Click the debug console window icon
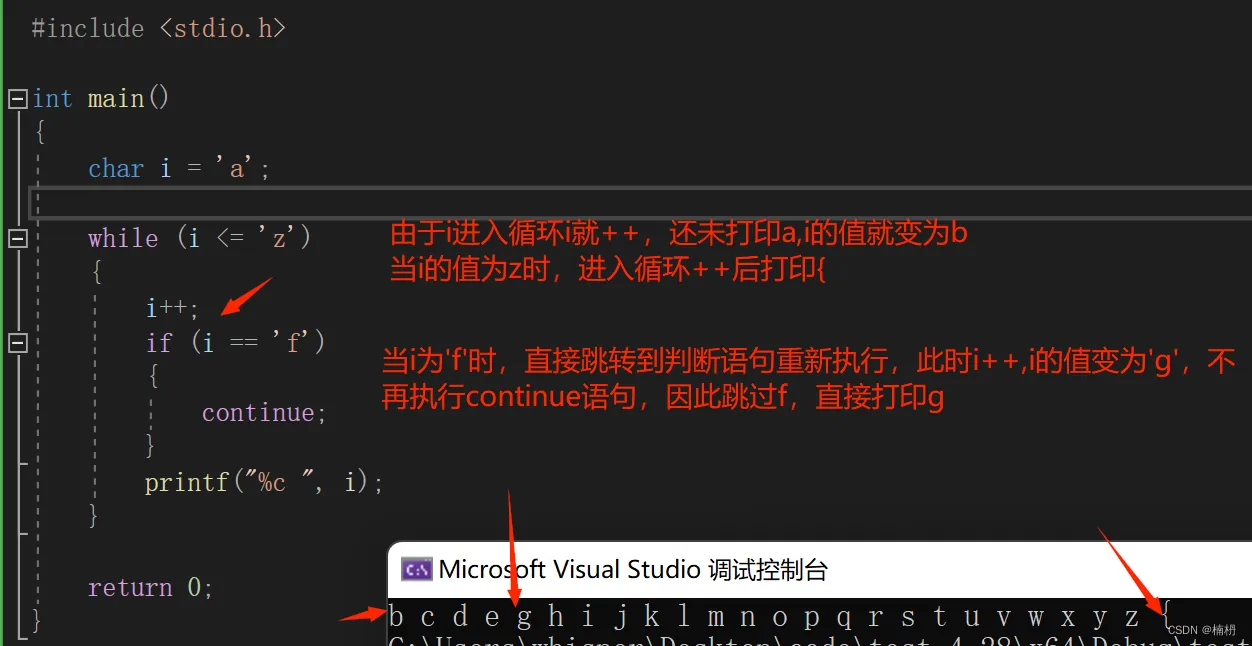This screenshot has width=1252, height=646. 416,570
